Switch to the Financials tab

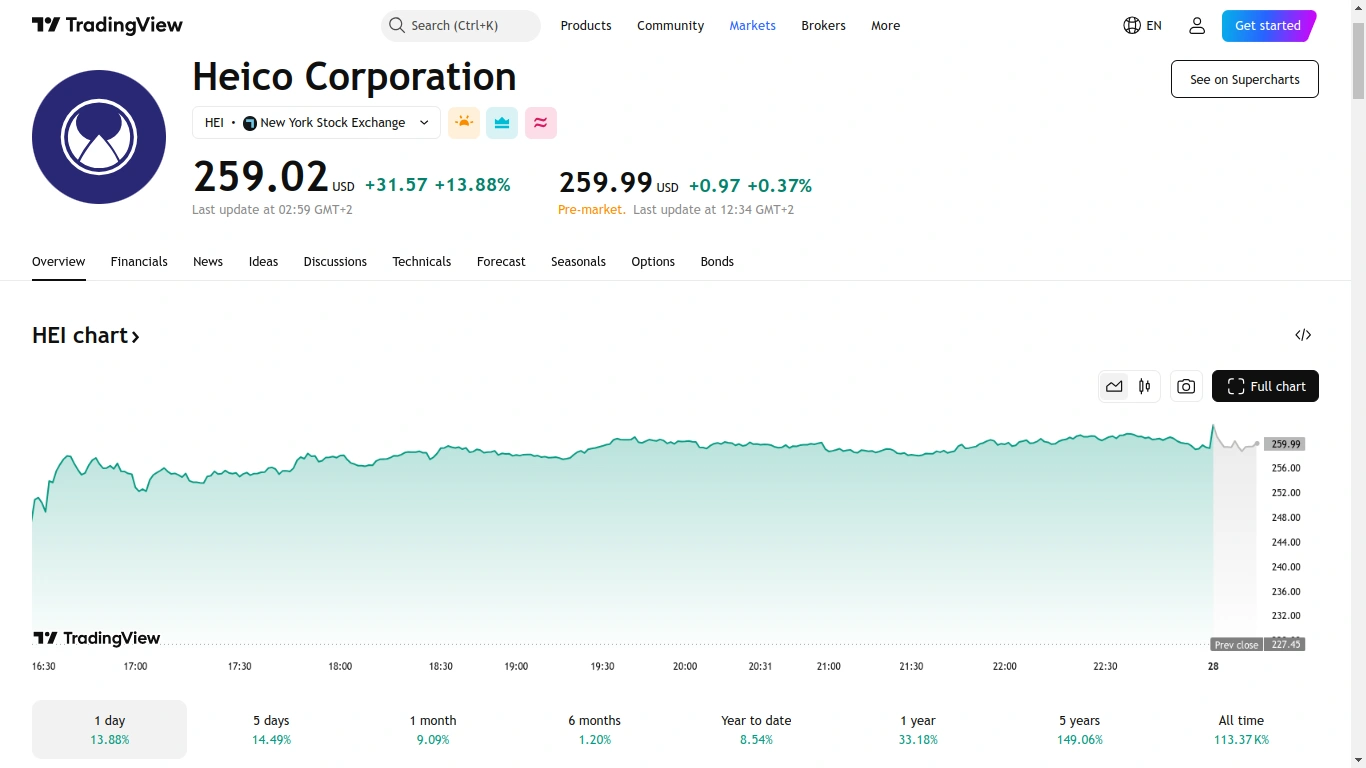(139, 262)
